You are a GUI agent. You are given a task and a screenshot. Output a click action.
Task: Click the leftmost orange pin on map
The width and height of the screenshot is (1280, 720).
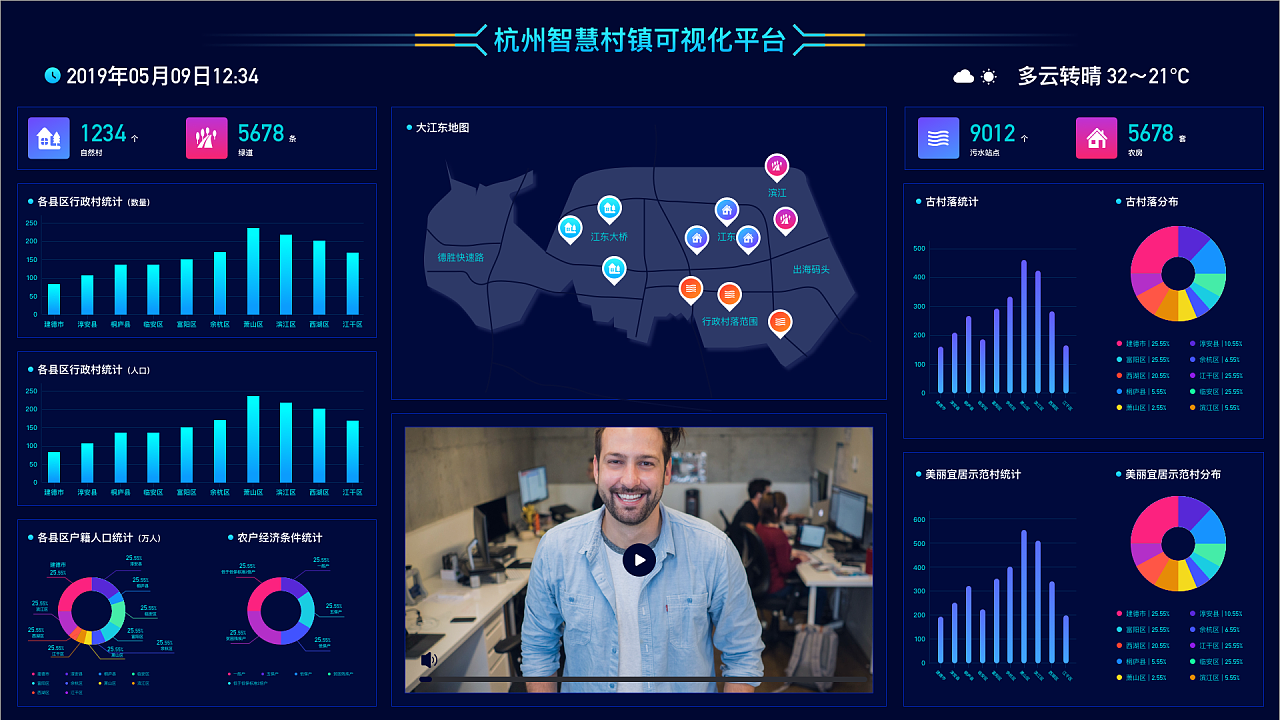pos(690,288)
